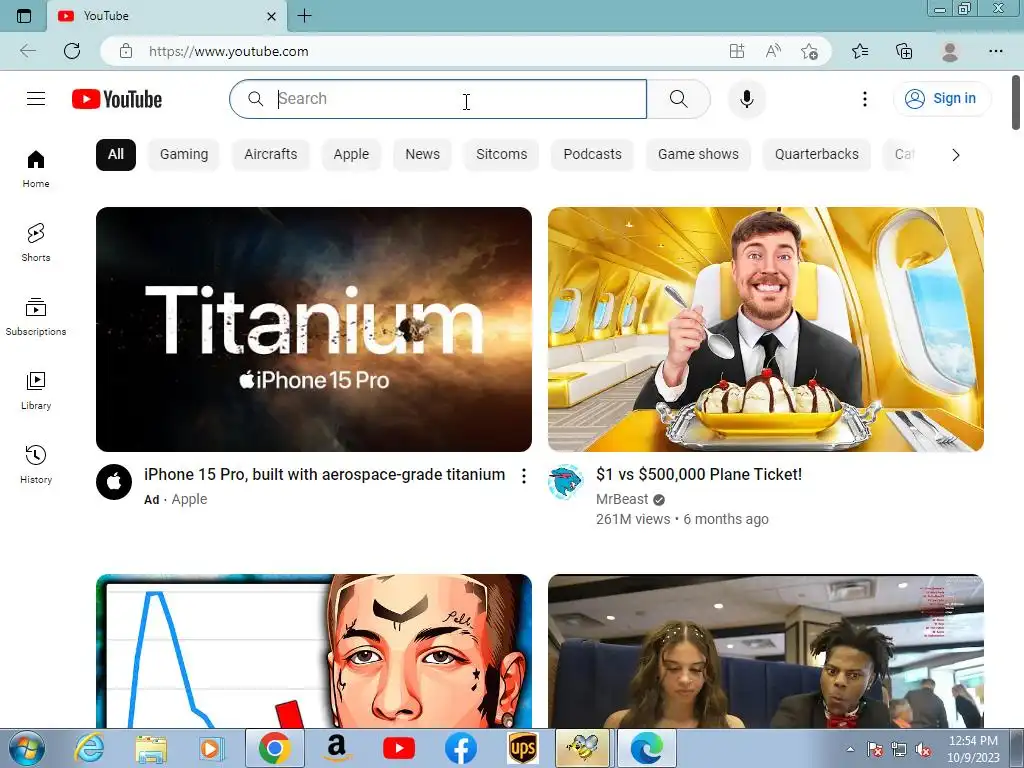1024x768 pixels.
Task: Select the Aircrafts filter chip
Action: tap(270, 155)
